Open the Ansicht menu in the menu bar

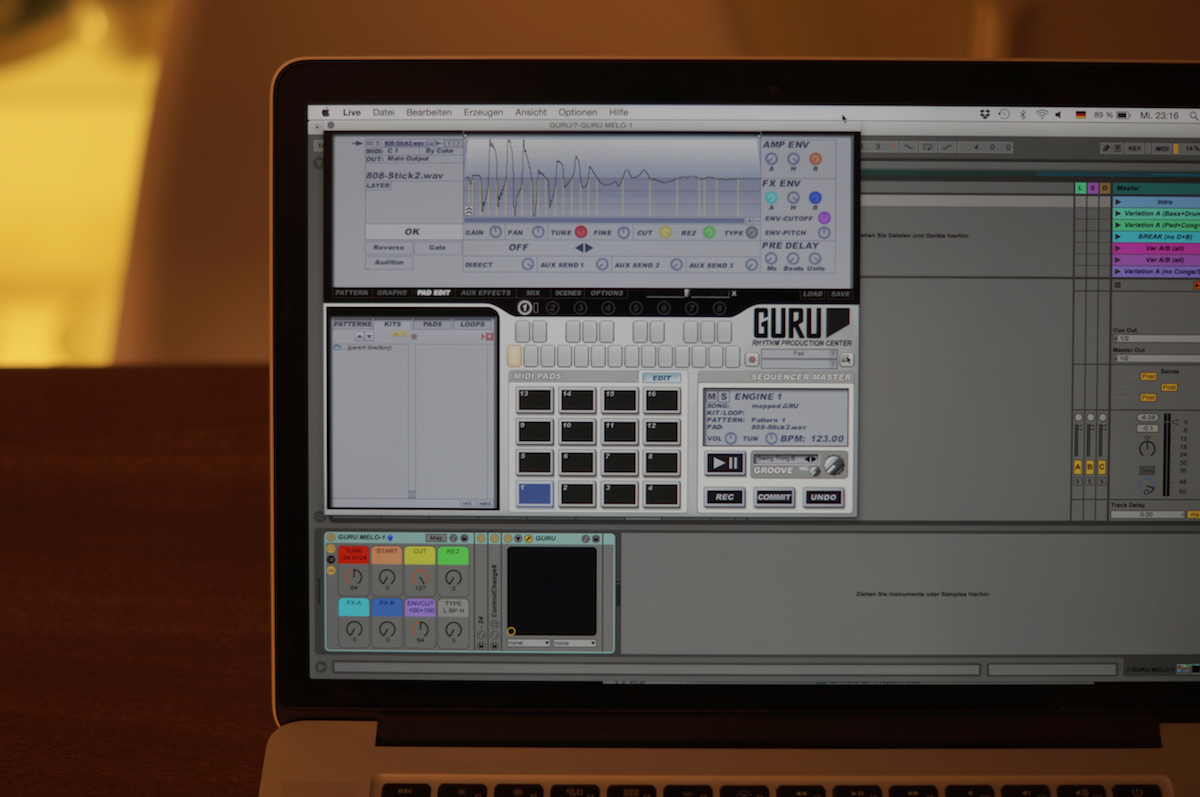[x=531, y=112]
